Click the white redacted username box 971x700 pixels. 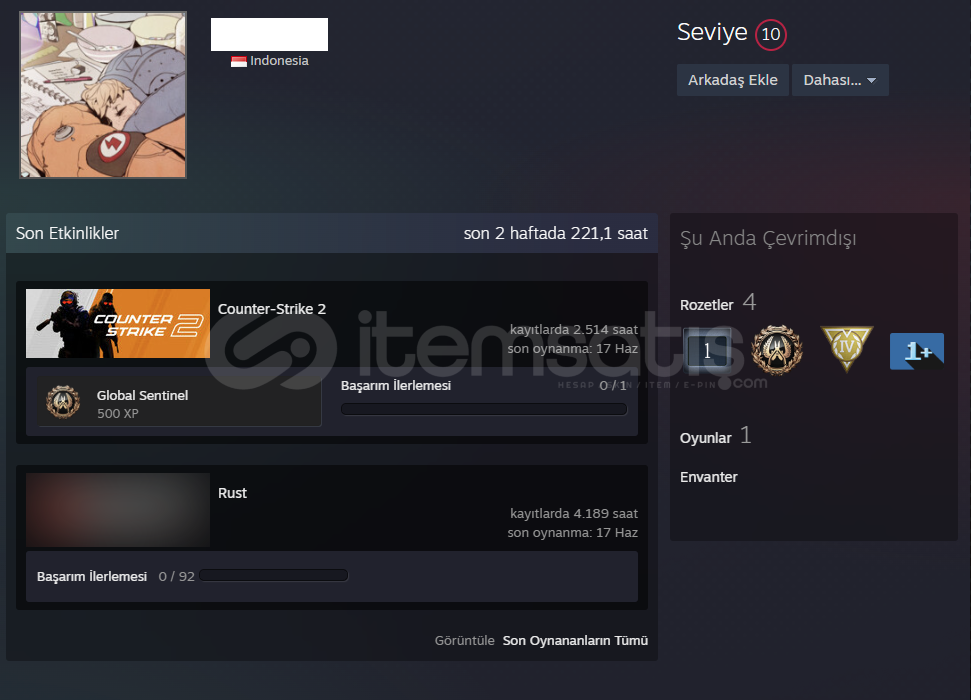point(269,34)
